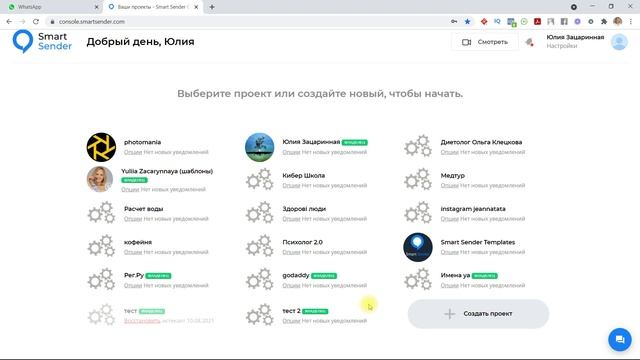
Task: Click the Создать проект button
Action: pyautogui.click(x=478, y=314)
